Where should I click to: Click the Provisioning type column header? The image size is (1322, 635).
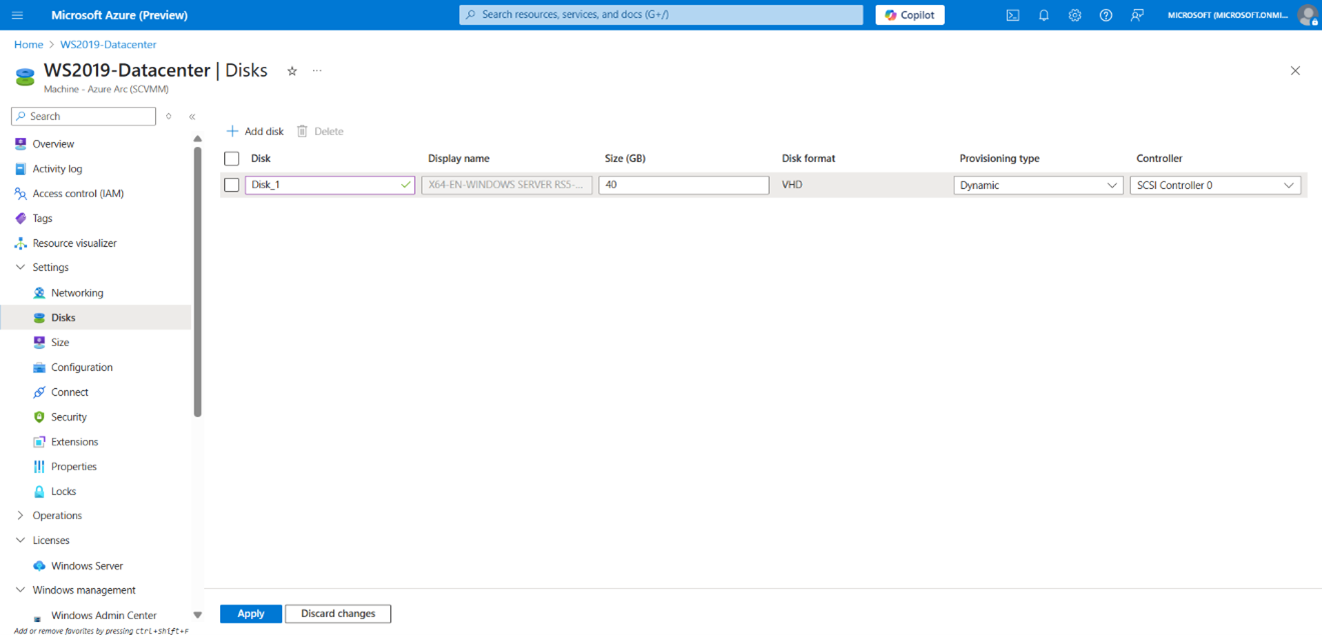point(1000,158)
